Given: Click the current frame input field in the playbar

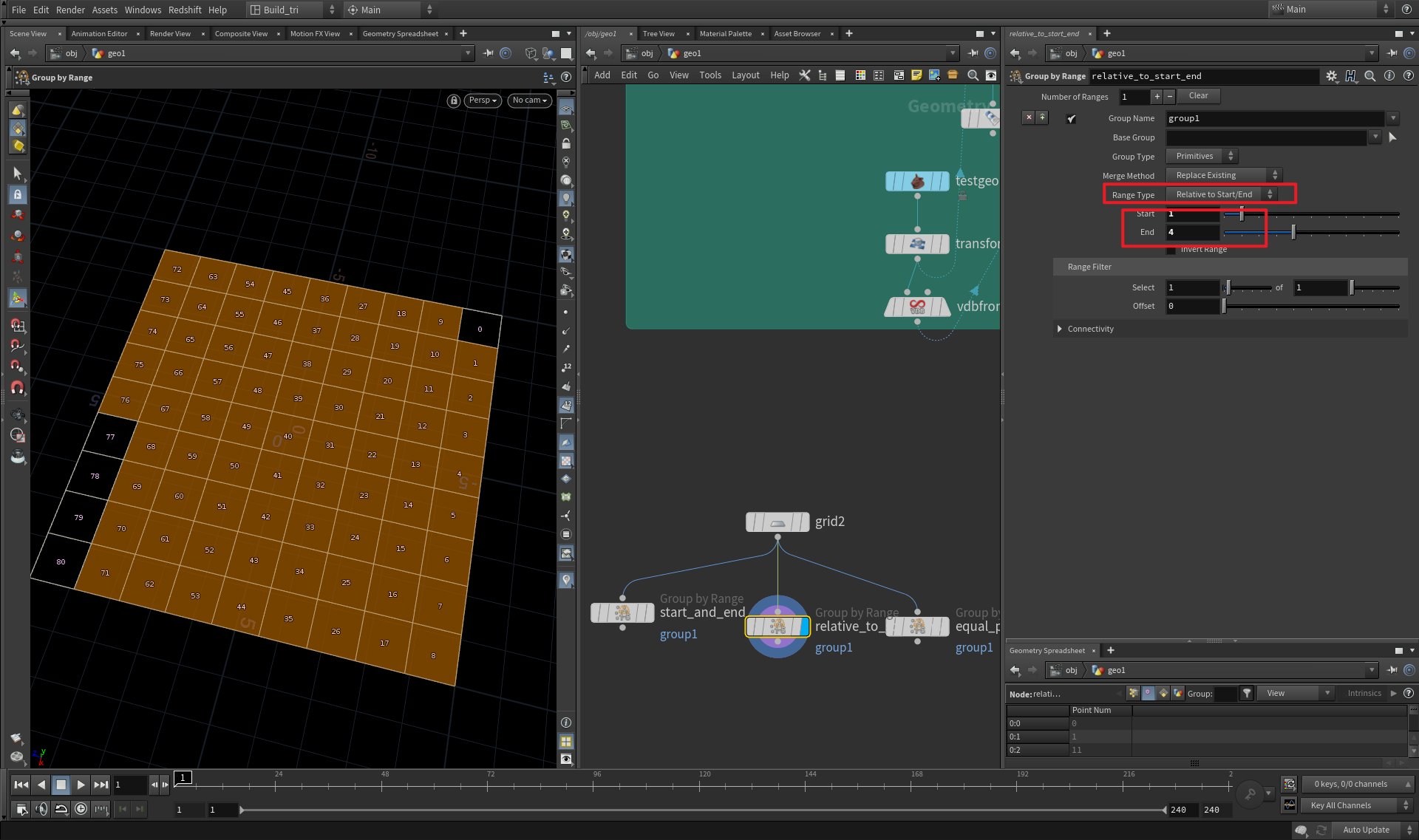Looking at the screenshot, I should [130, 785].
